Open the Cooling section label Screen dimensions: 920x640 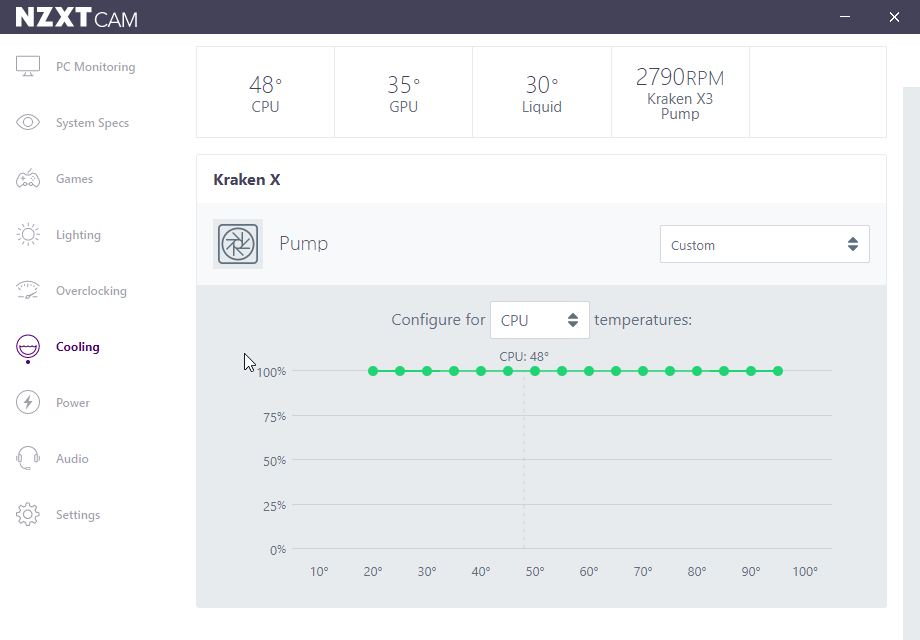(78, 347)
